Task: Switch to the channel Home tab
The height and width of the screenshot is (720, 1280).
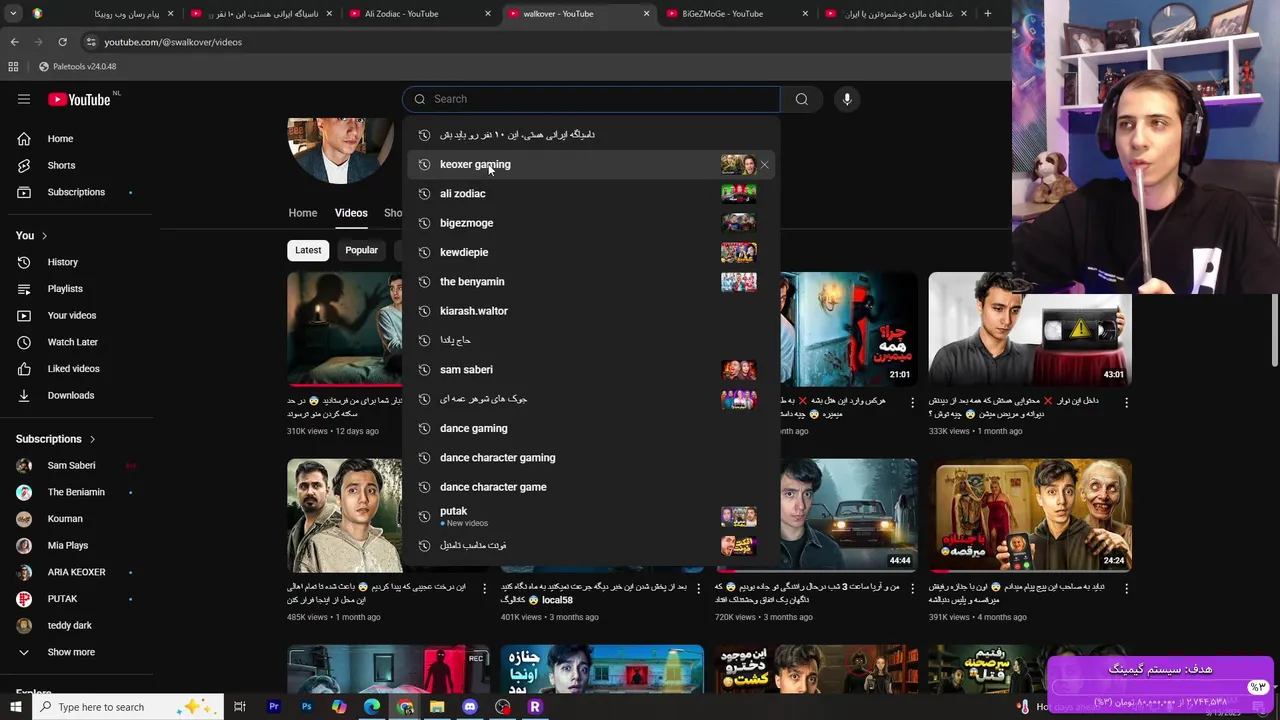Action: point(303,213)
